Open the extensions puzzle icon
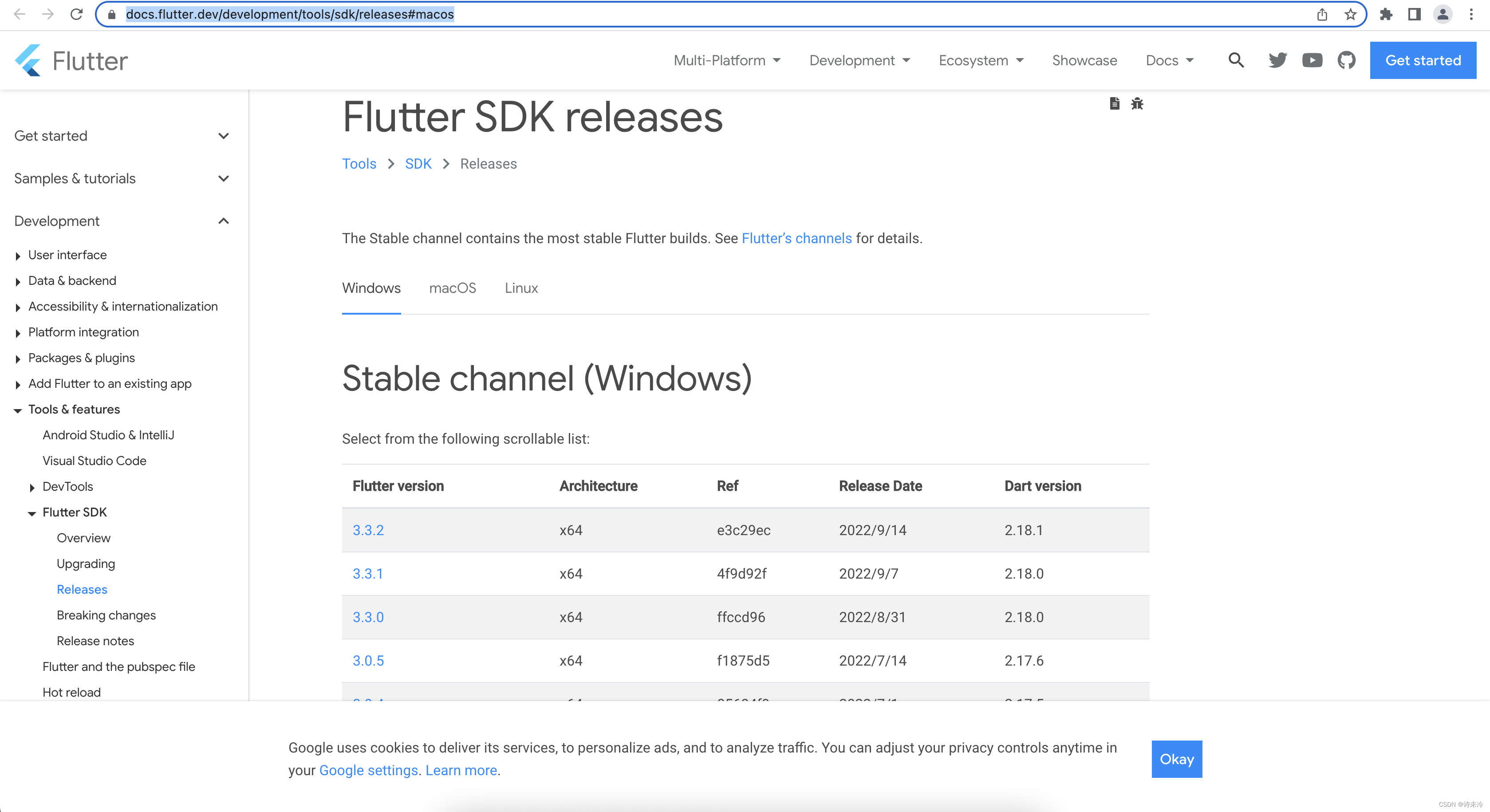 point(1386,14)
